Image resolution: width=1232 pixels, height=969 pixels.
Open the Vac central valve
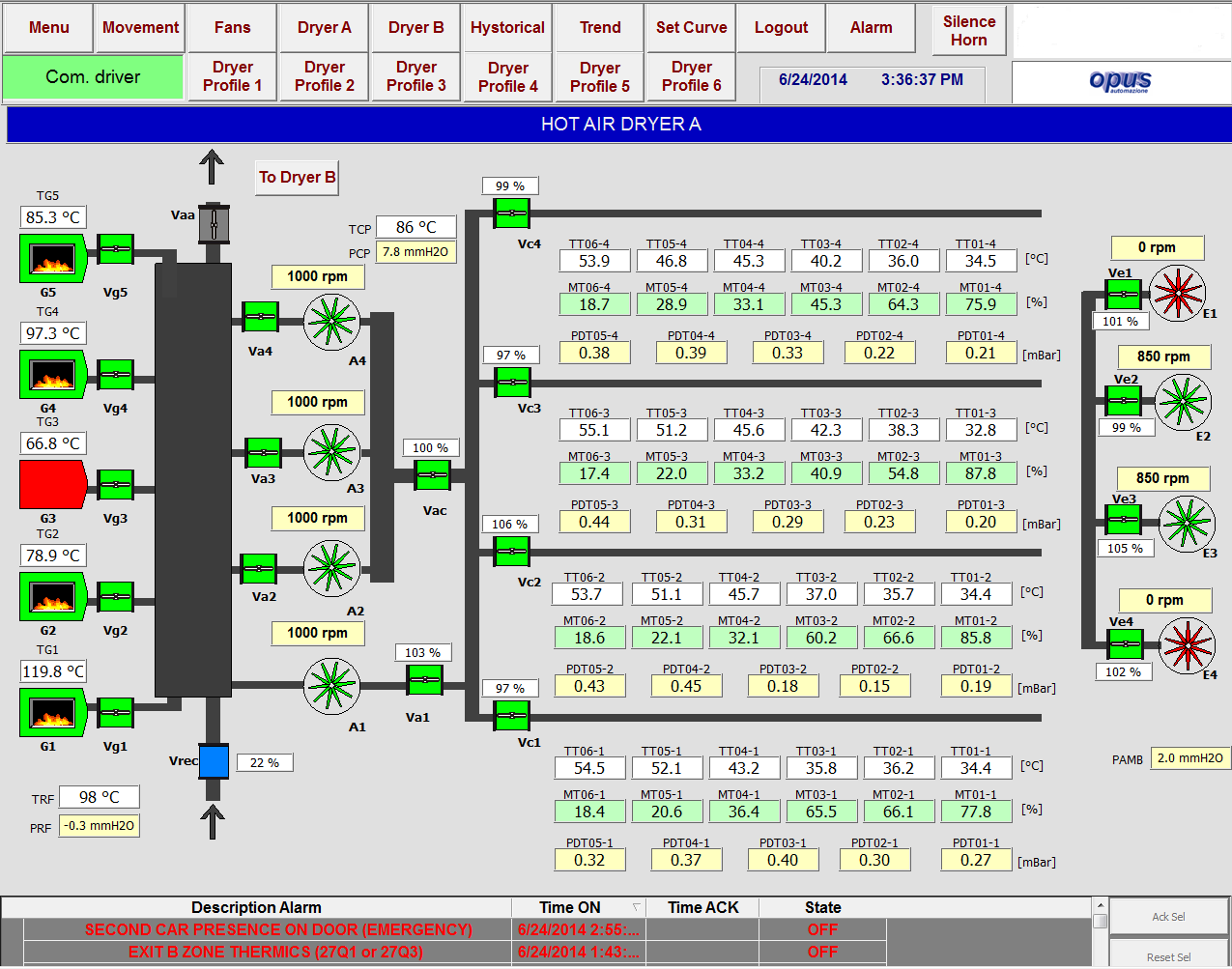click(x=433, y=475)
